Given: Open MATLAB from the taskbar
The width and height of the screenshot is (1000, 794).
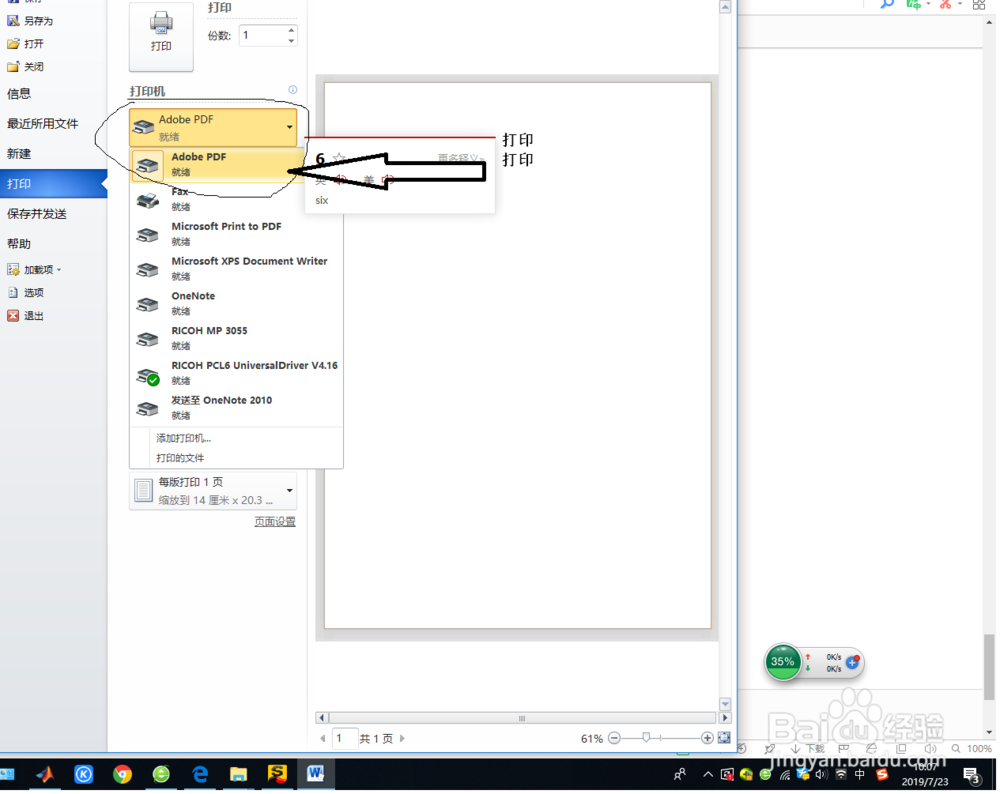Looking at the screenshot, I should pos(45,774).
